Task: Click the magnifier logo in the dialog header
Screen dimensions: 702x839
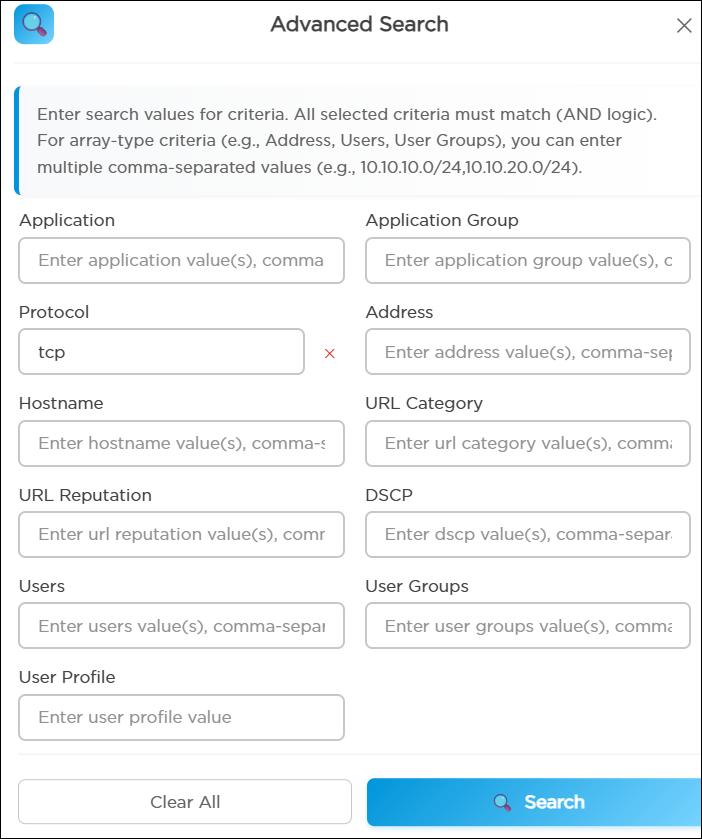Action: tap(34, 25)
